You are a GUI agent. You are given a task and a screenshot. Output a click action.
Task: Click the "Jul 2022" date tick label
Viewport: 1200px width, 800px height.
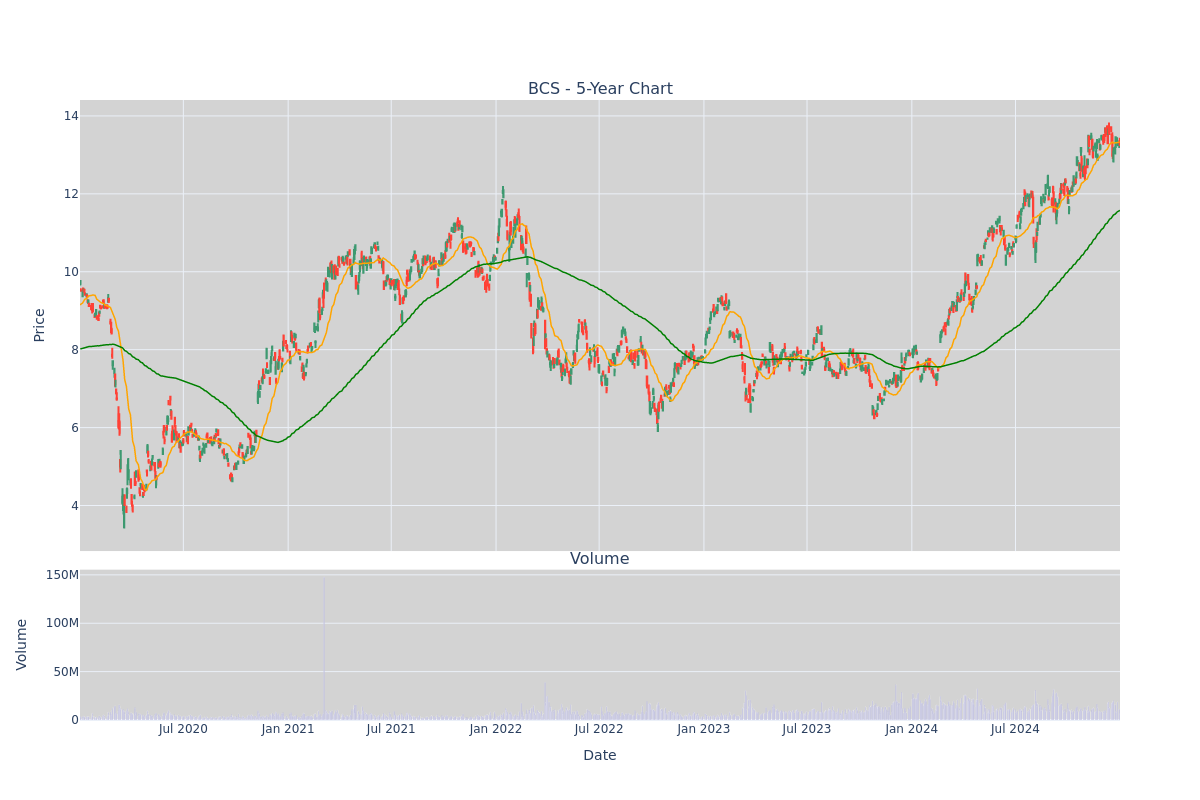599,729
